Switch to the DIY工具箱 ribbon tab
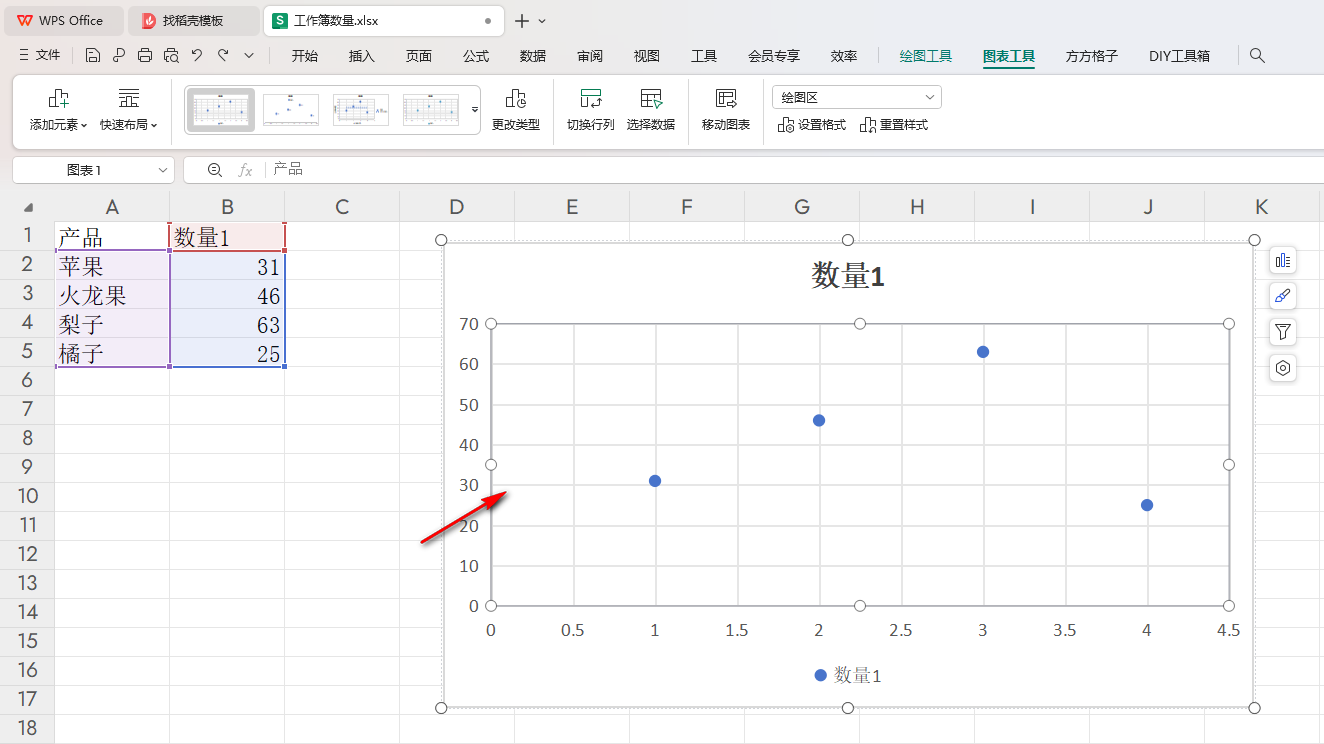Image resolution: width=1324 pixels, height=744 pixels. click(x=1180, y=56)
